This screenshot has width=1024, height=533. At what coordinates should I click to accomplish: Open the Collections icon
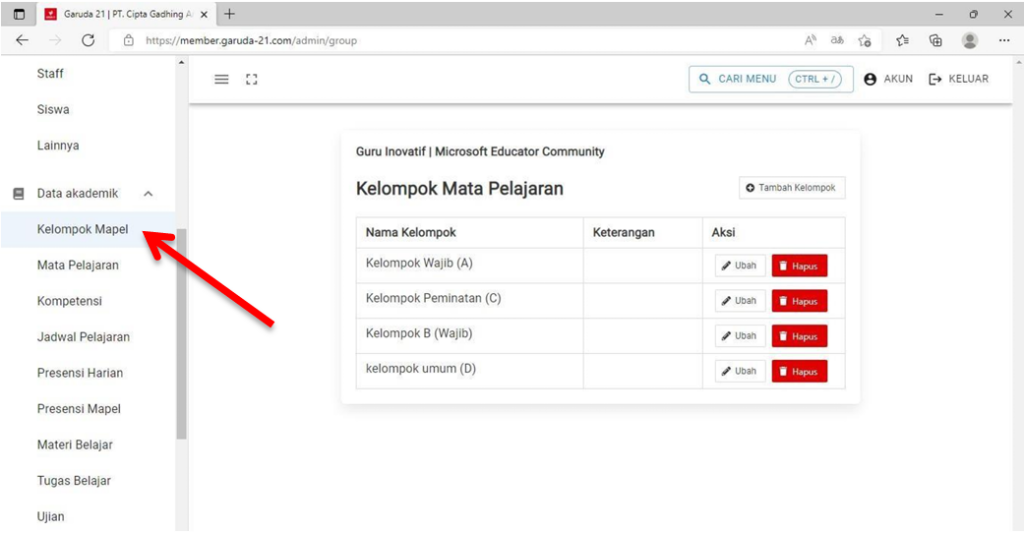tap(935, 40)
